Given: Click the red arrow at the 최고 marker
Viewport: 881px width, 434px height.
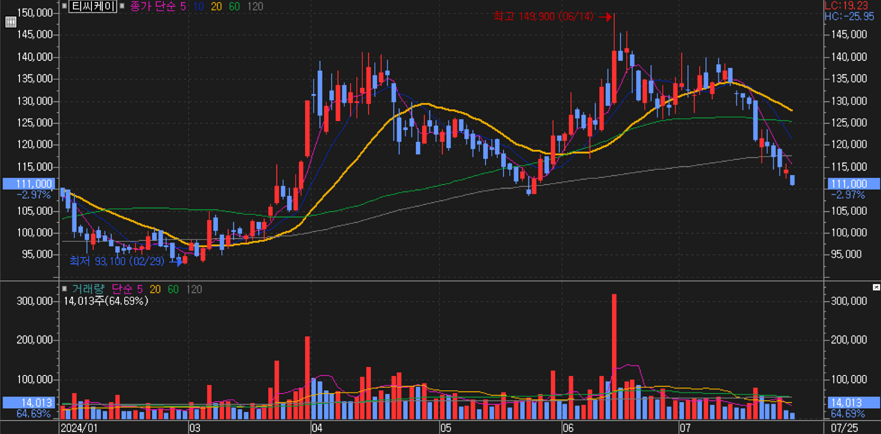Looking at the screenshot, I should [x=605, y=16].
